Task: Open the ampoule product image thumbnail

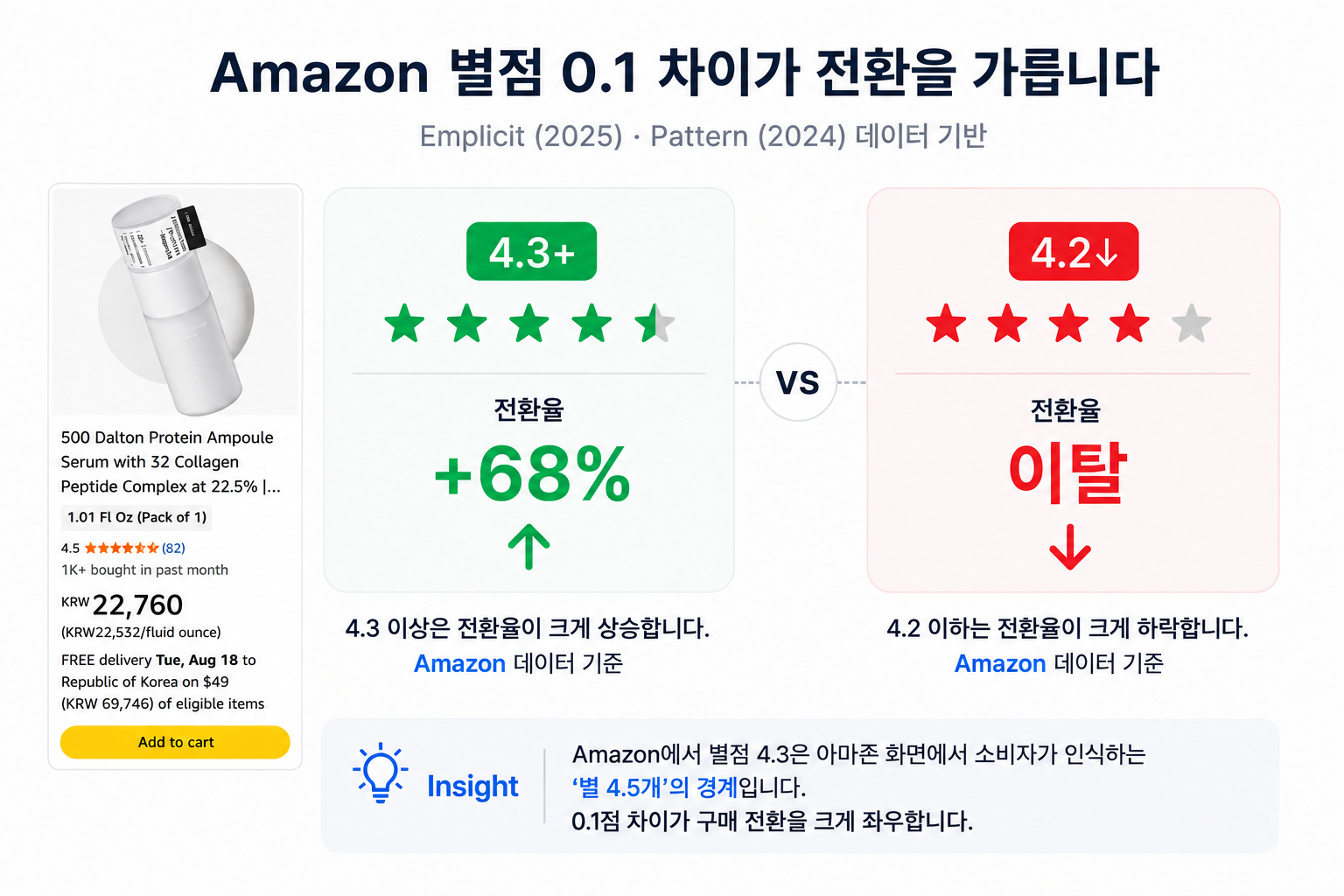Action: [x=175, y=302]
